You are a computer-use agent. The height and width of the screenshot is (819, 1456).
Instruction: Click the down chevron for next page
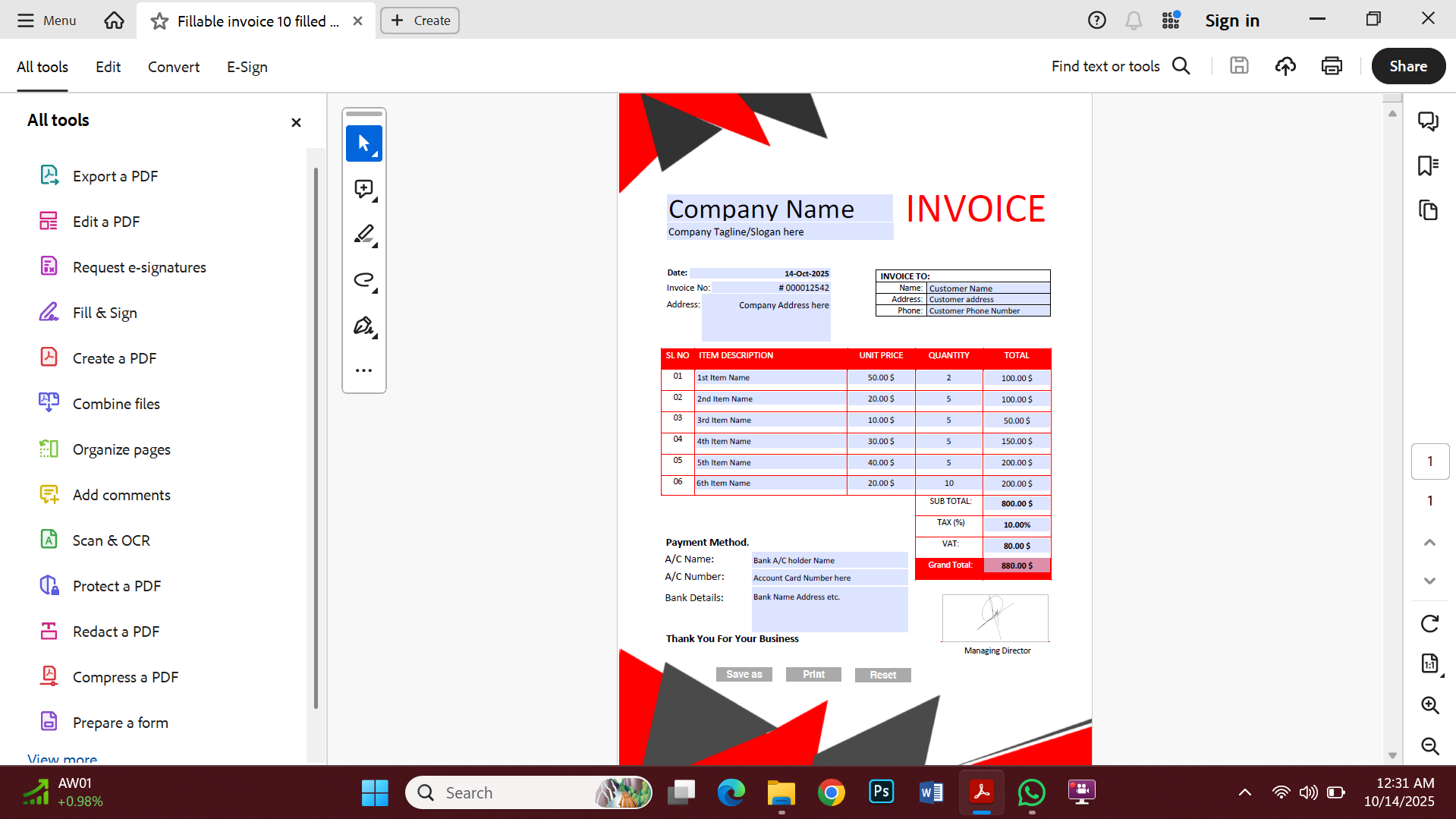[1429, 581]
